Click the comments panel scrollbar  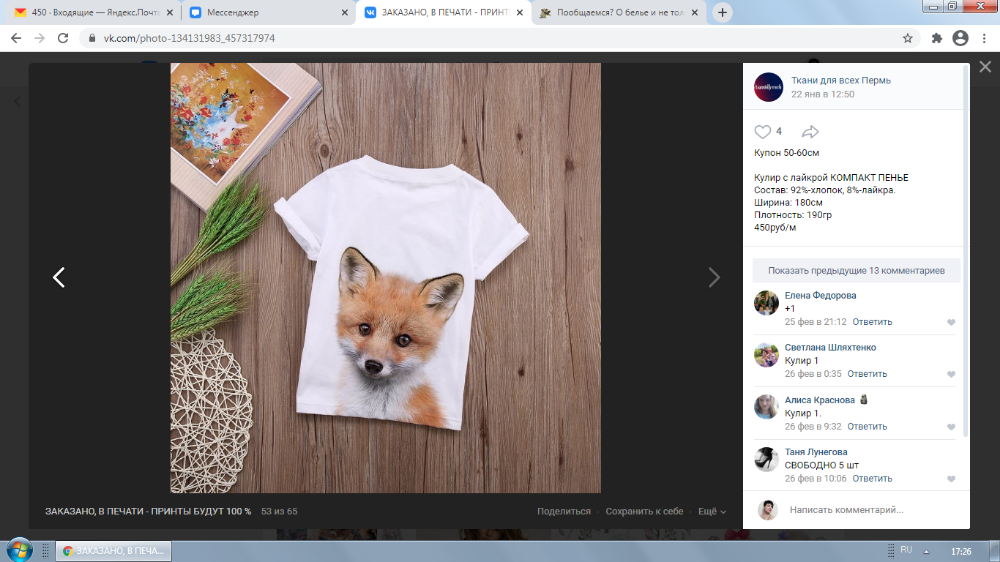point(966,250)
